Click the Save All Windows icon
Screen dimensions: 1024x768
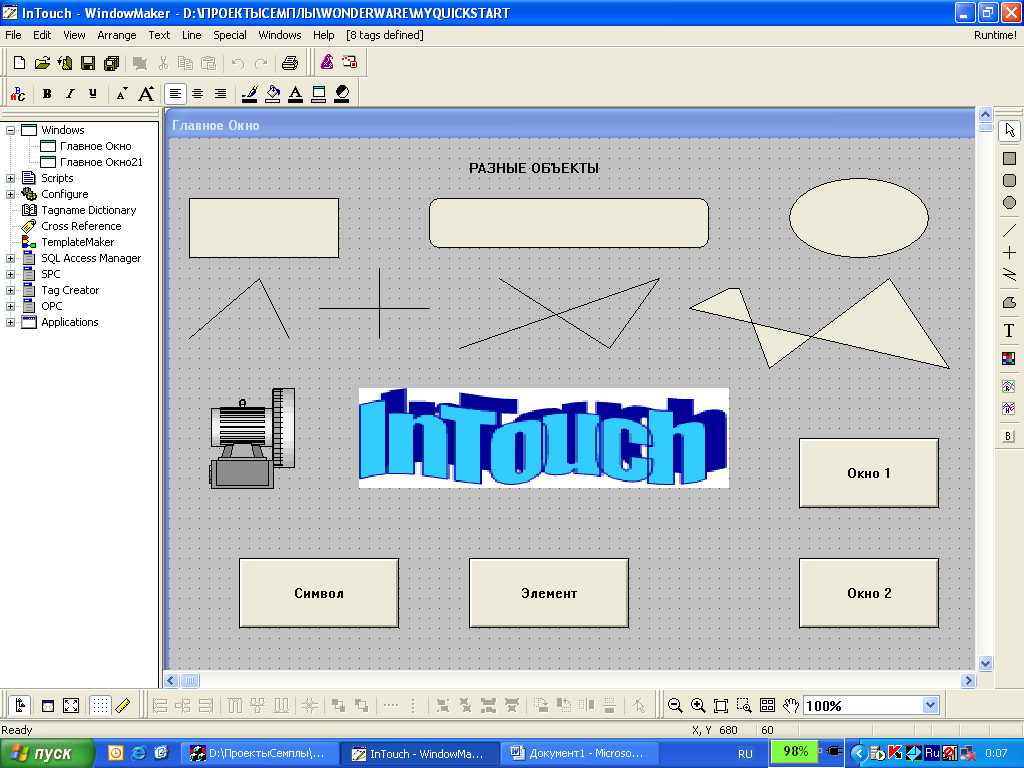(x=111, y=63)
